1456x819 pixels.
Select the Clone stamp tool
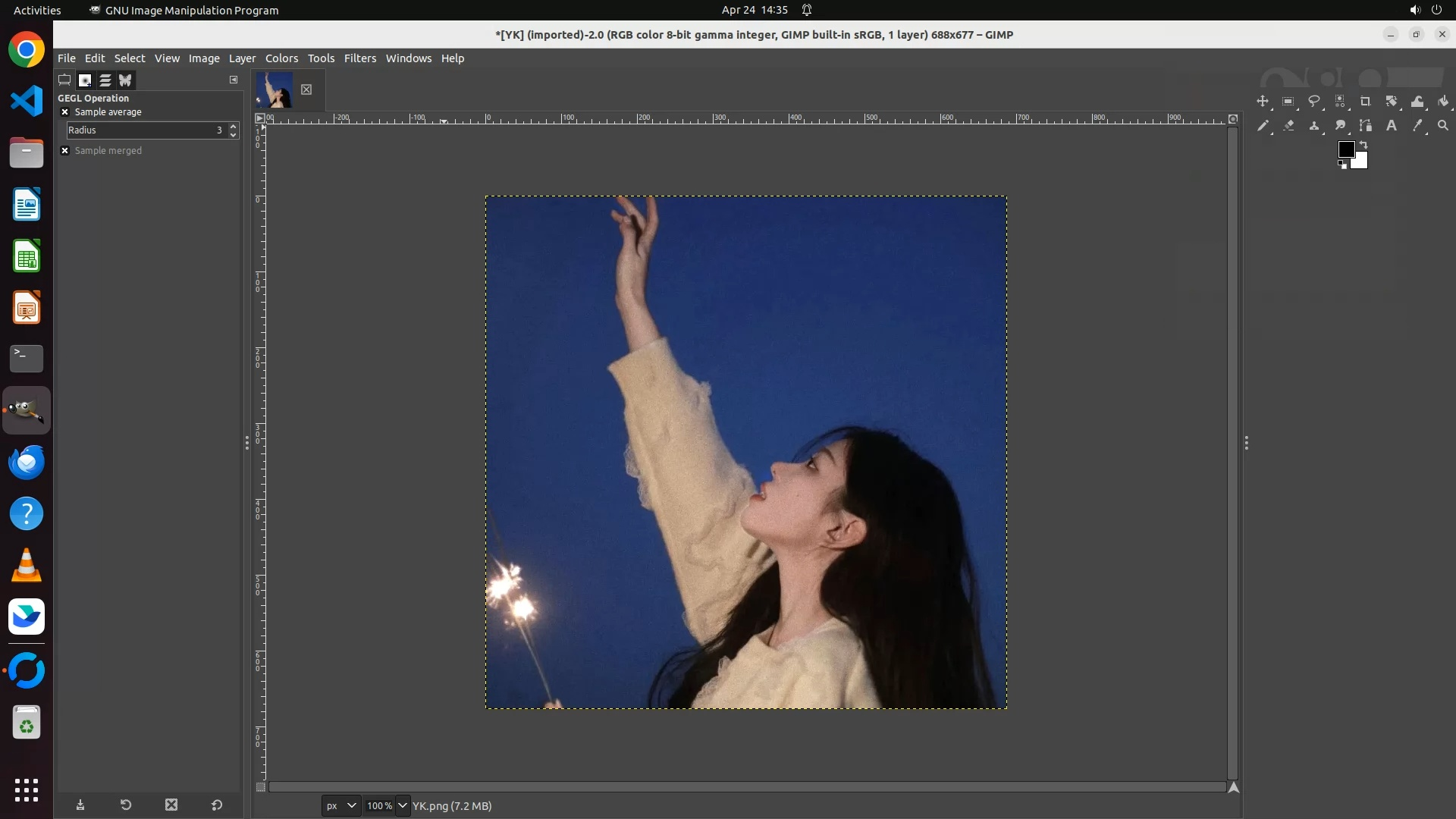[1314, 126]
